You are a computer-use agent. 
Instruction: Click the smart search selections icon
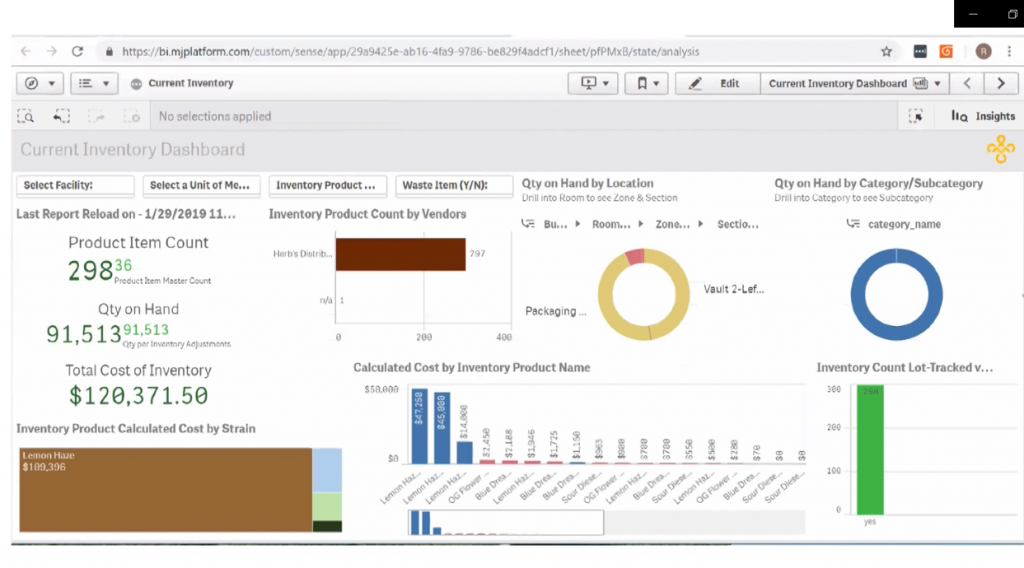pos(27,117)
